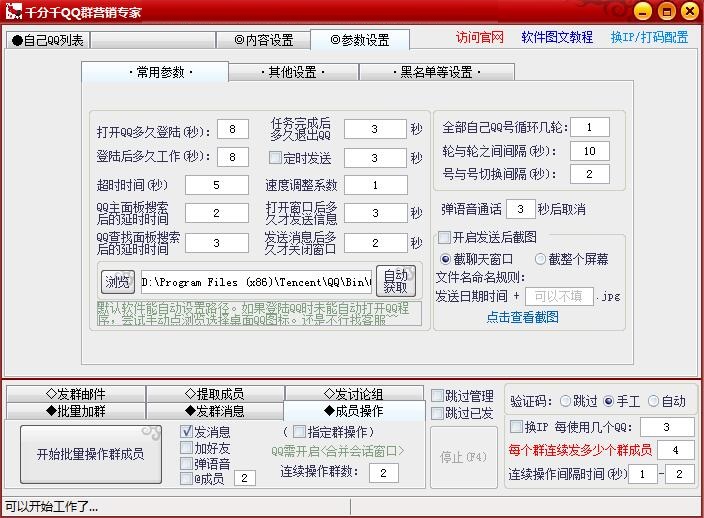Click the 访问官网 link
This screenshot has width=704, height=518.
[x=480, y=37]
